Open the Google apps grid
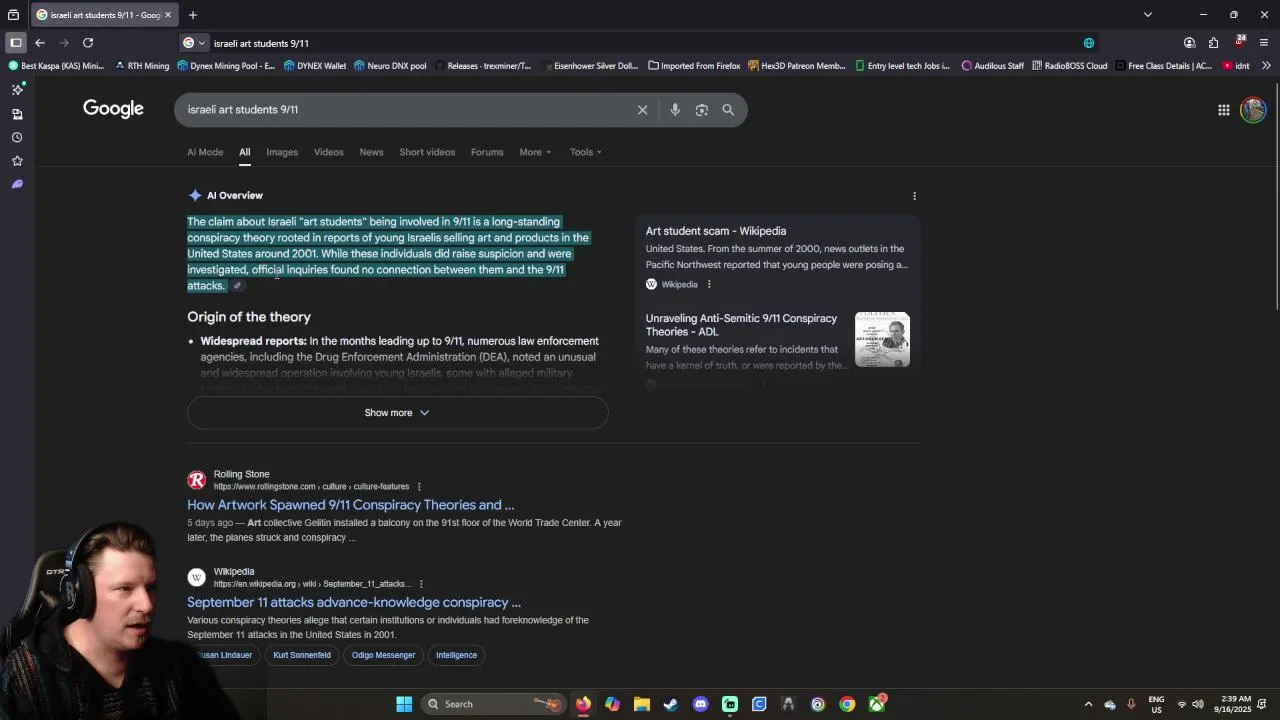 (1223, 110)
